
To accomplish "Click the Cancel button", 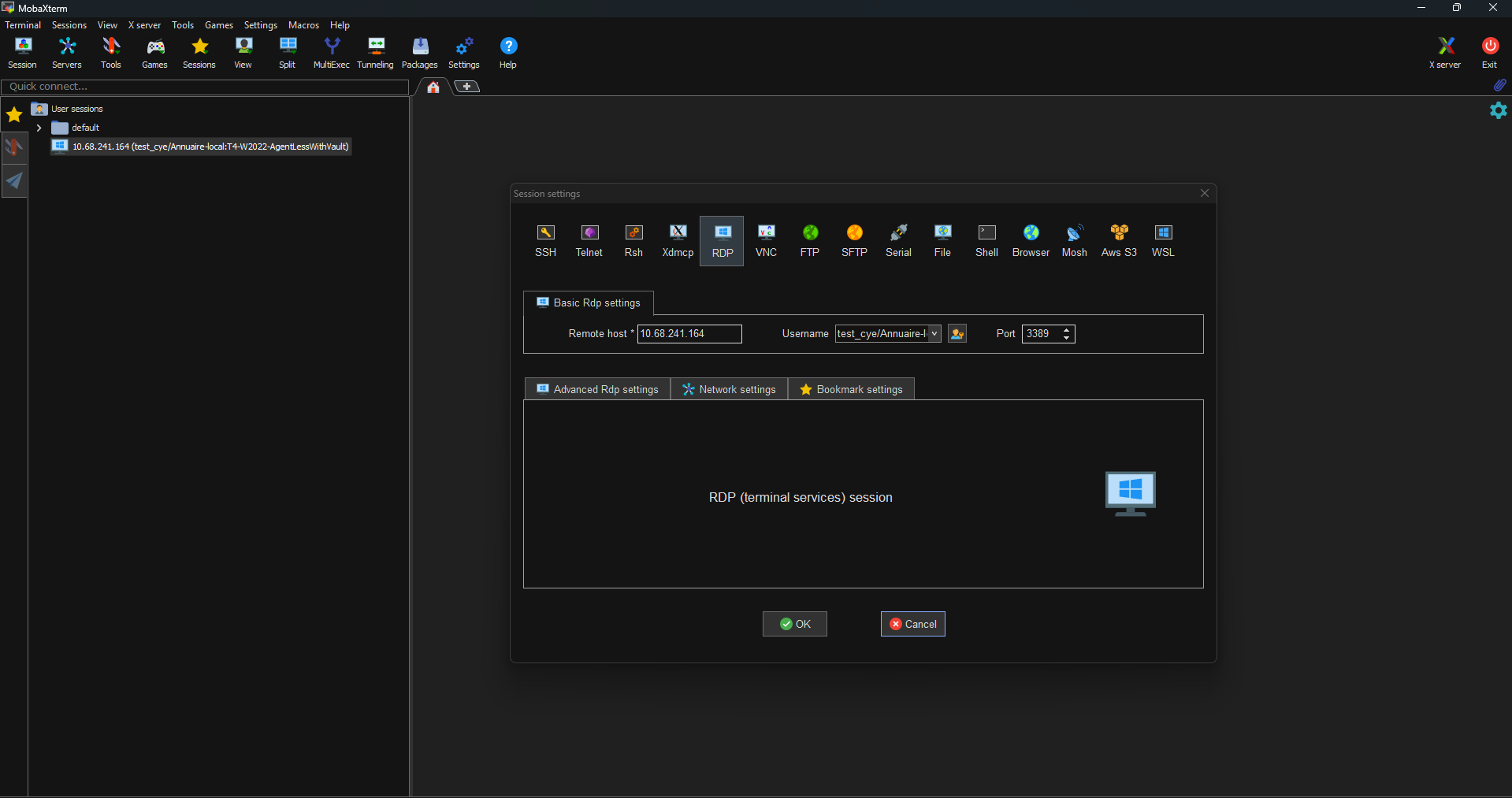I will pos(912,624).
